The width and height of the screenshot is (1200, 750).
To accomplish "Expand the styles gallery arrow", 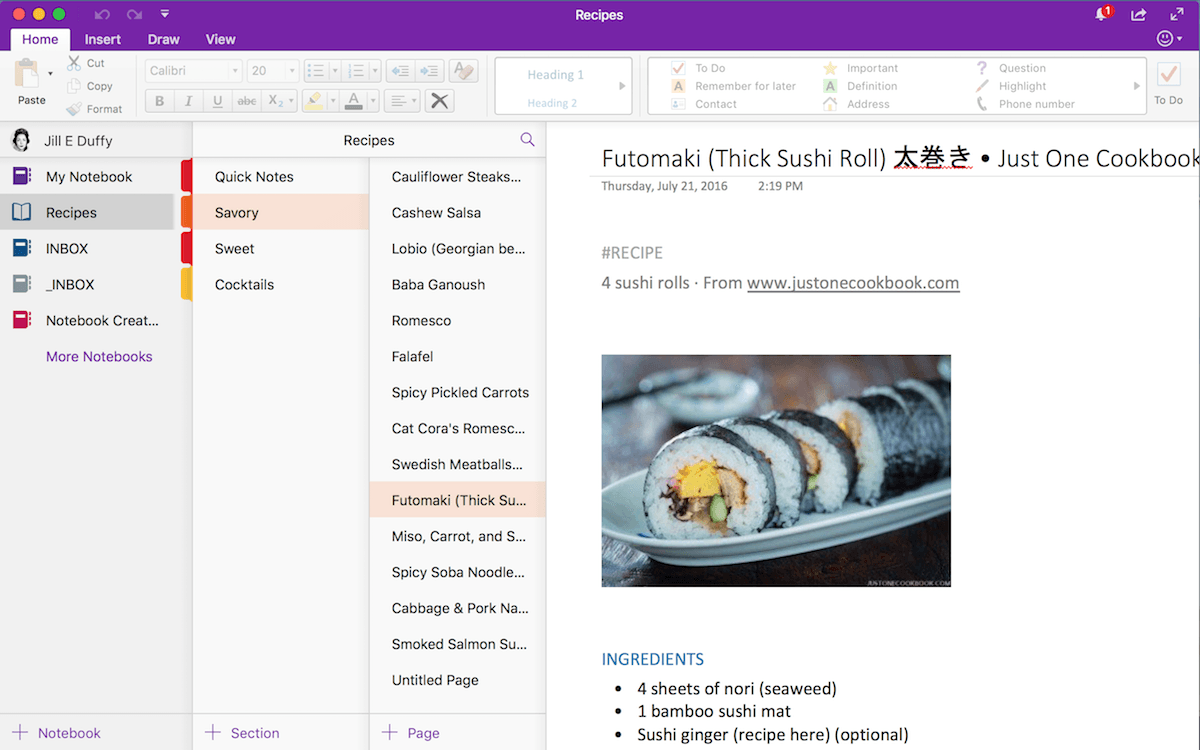I will [x=622, y=86].
